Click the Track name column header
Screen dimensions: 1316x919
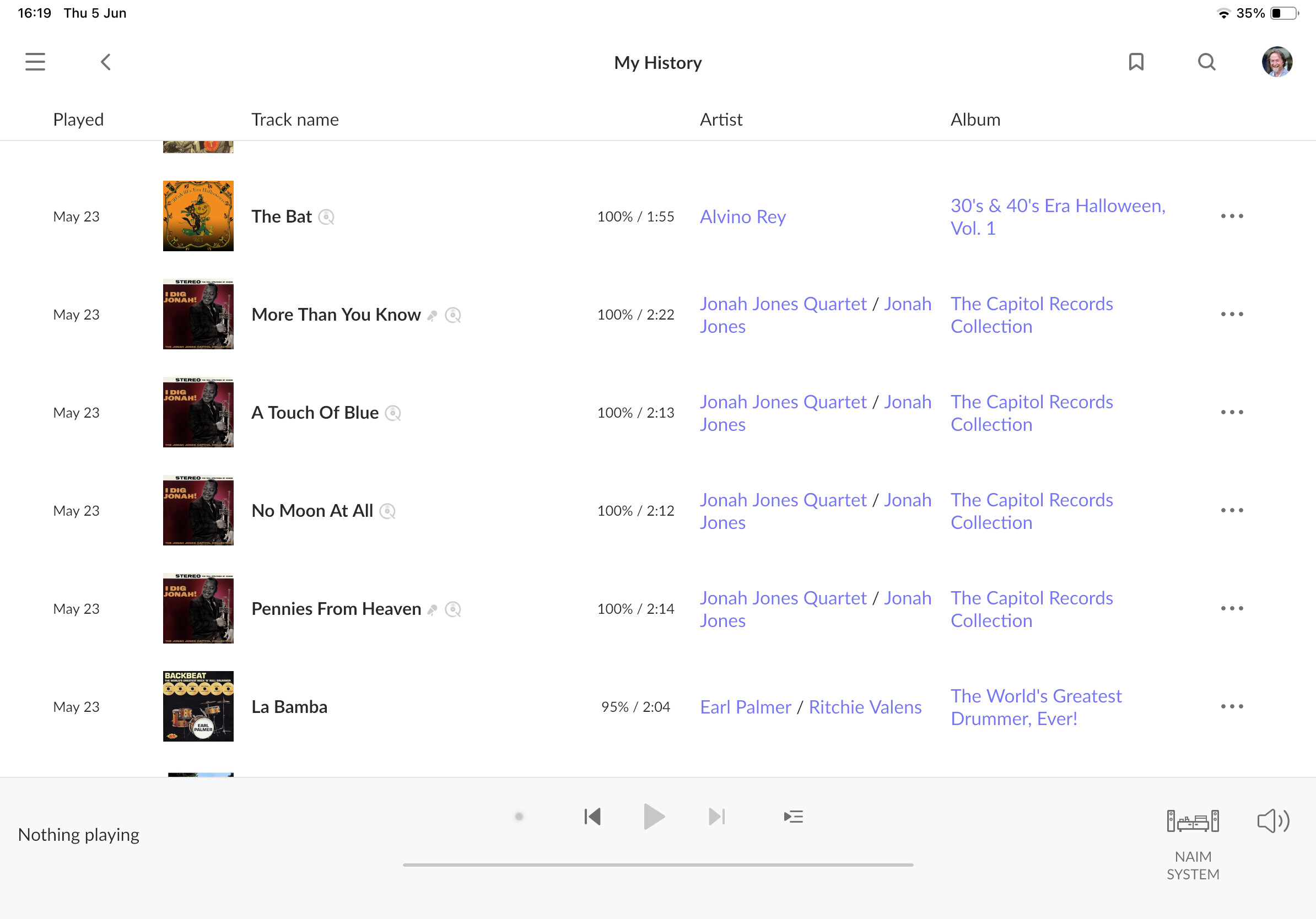[295, 120]
